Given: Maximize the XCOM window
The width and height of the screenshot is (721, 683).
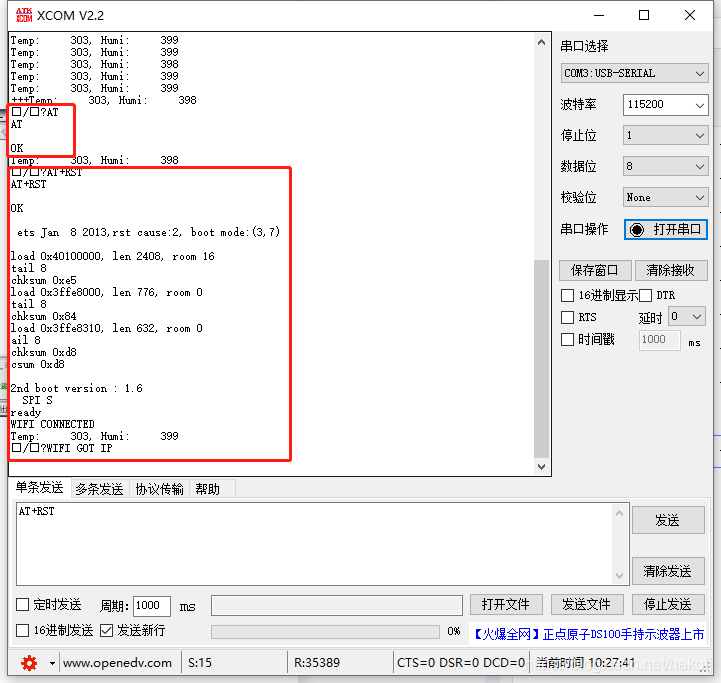Looking at the screenshot, I should (644, 15).
